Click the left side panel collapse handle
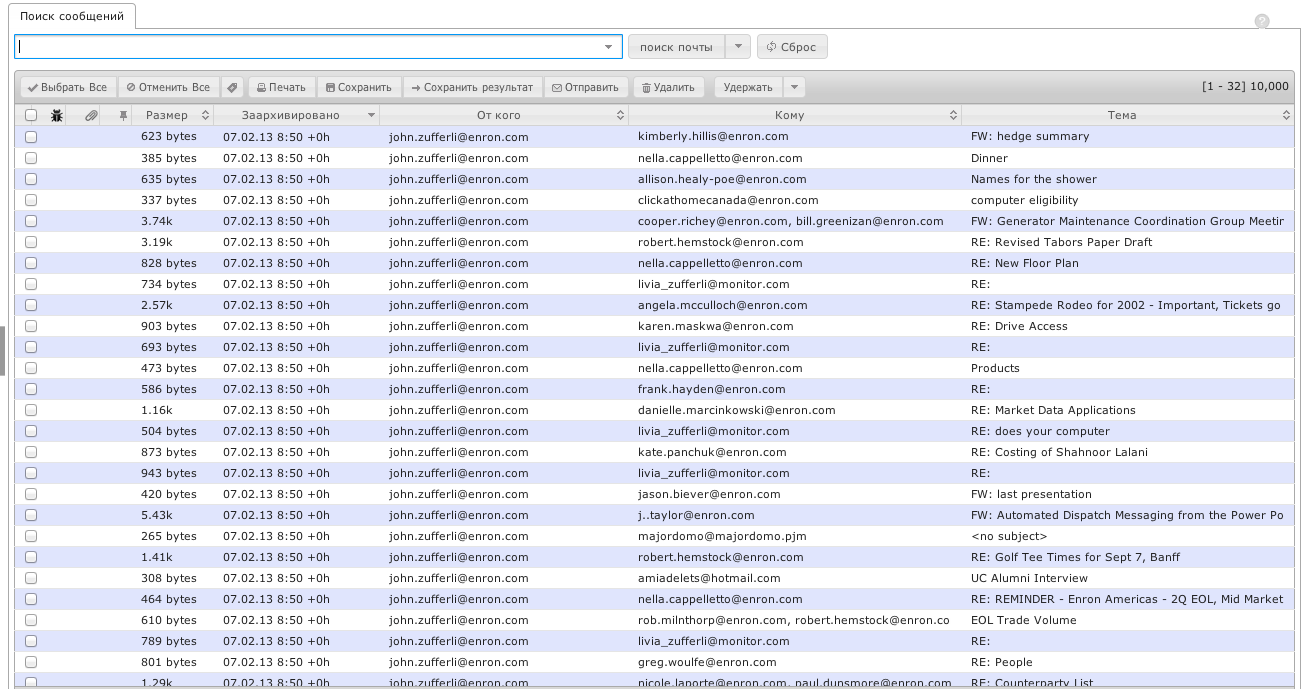The height and width of the screenshot is (689, 1302). click(2, 351)
